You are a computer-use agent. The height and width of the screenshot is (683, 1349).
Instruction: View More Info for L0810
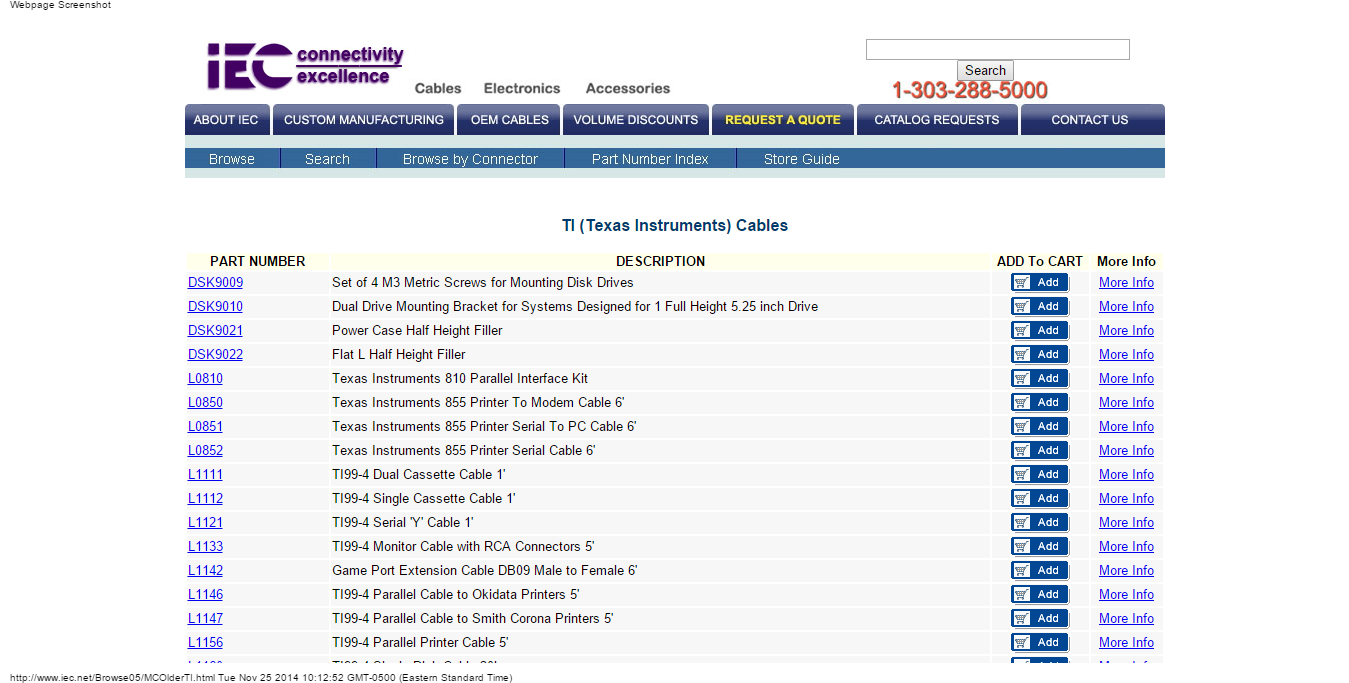(1126, 378)
